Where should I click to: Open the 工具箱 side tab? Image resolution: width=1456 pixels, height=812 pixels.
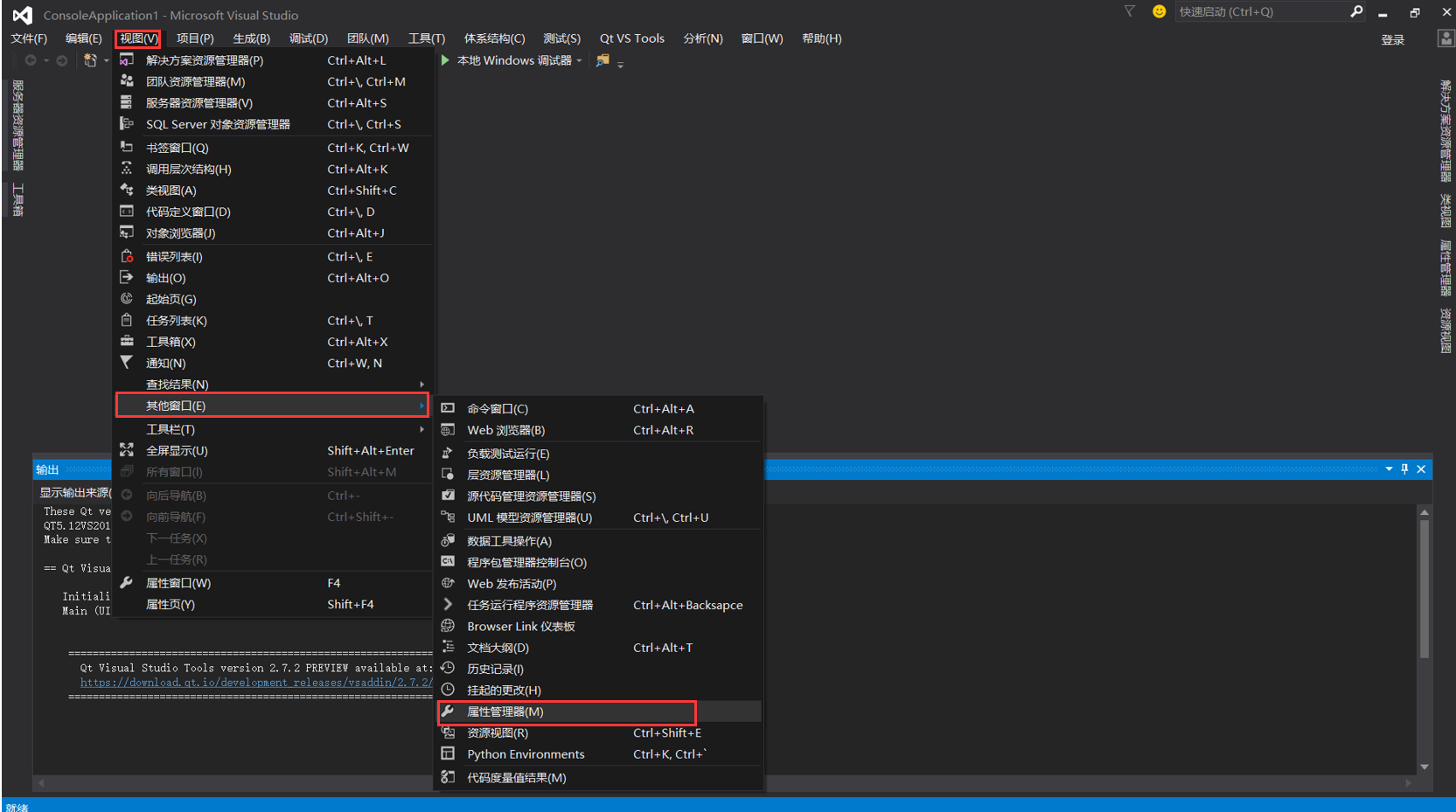coord(17,200)
